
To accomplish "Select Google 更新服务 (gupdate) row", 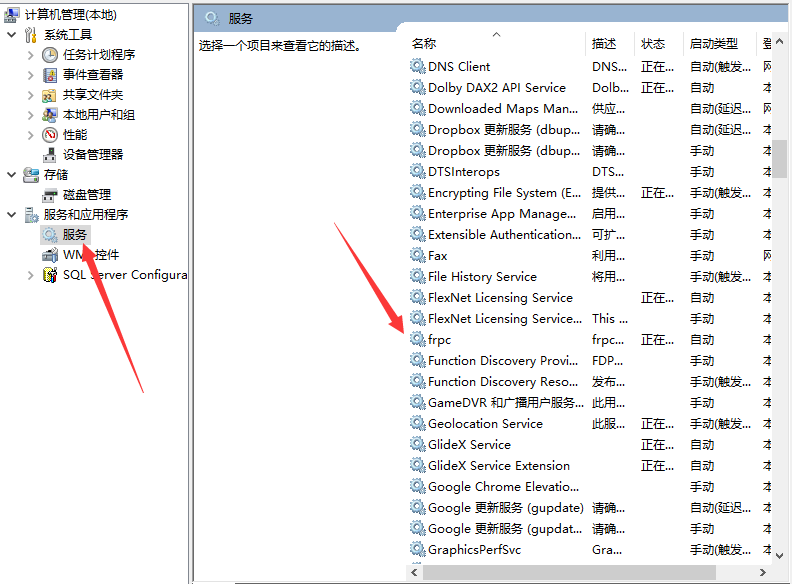I will [506, 508].
